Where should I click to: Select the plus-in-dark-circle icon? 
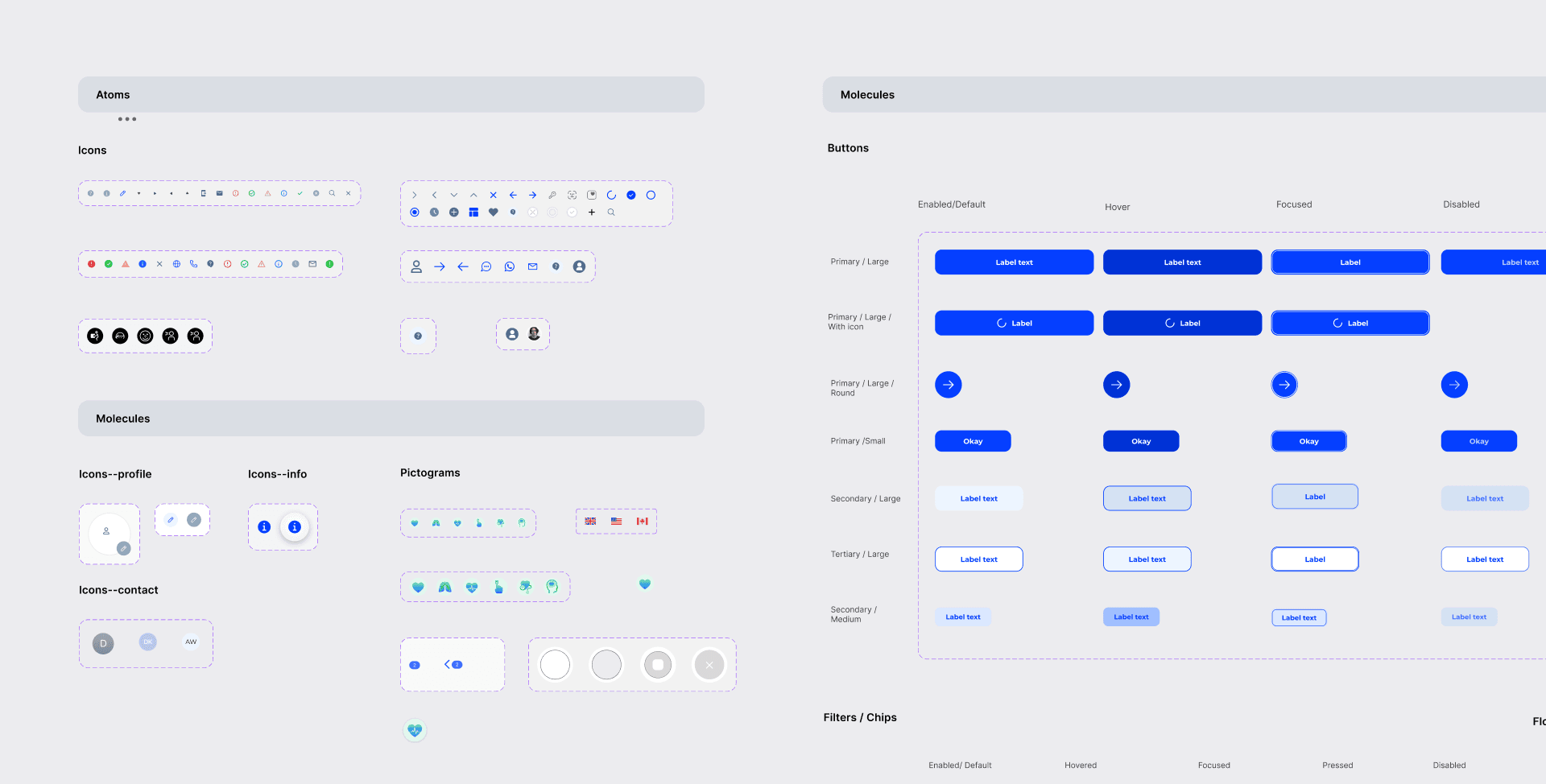(454, 213)
